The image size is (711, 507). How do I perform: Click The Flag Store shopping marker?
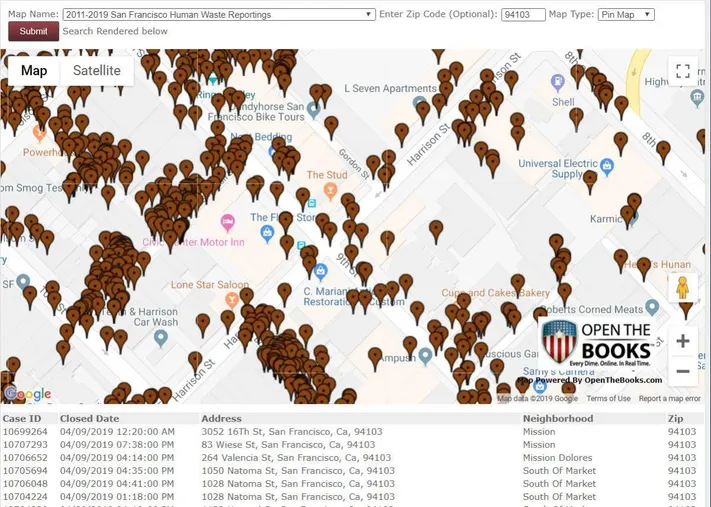coord(267,234)
